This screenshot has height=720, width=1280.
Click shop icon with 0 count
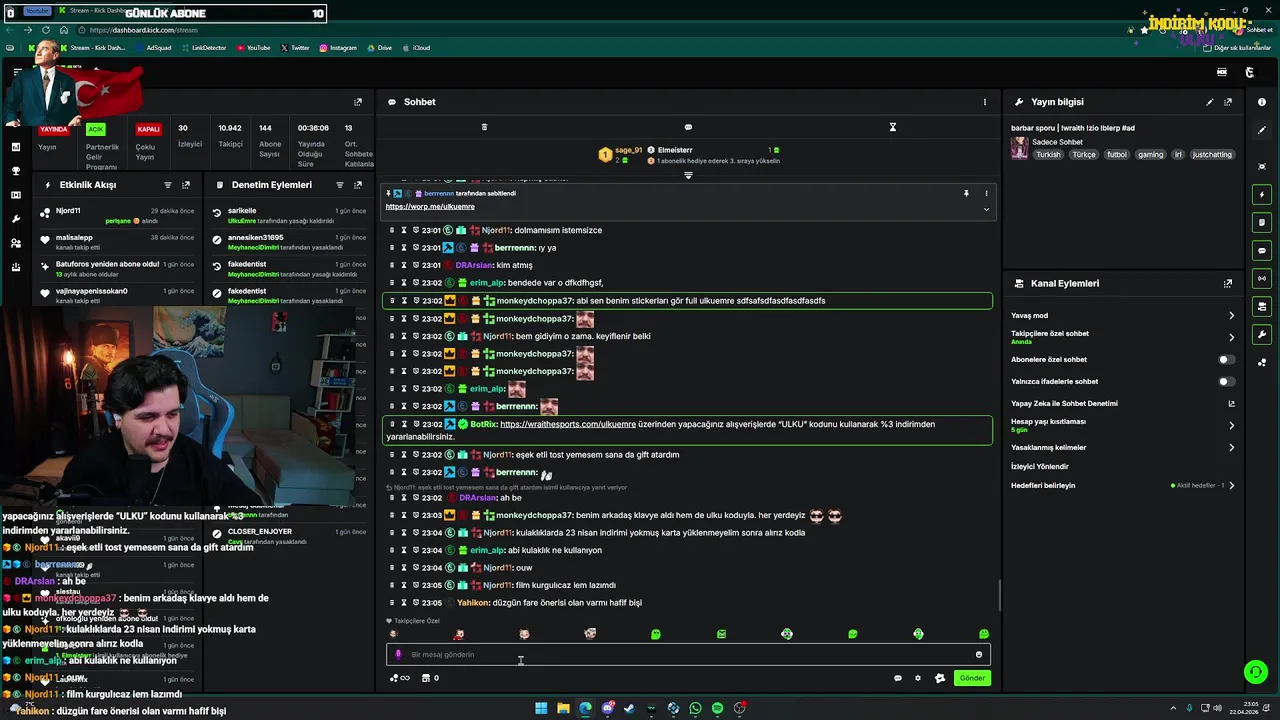[430, 678]
